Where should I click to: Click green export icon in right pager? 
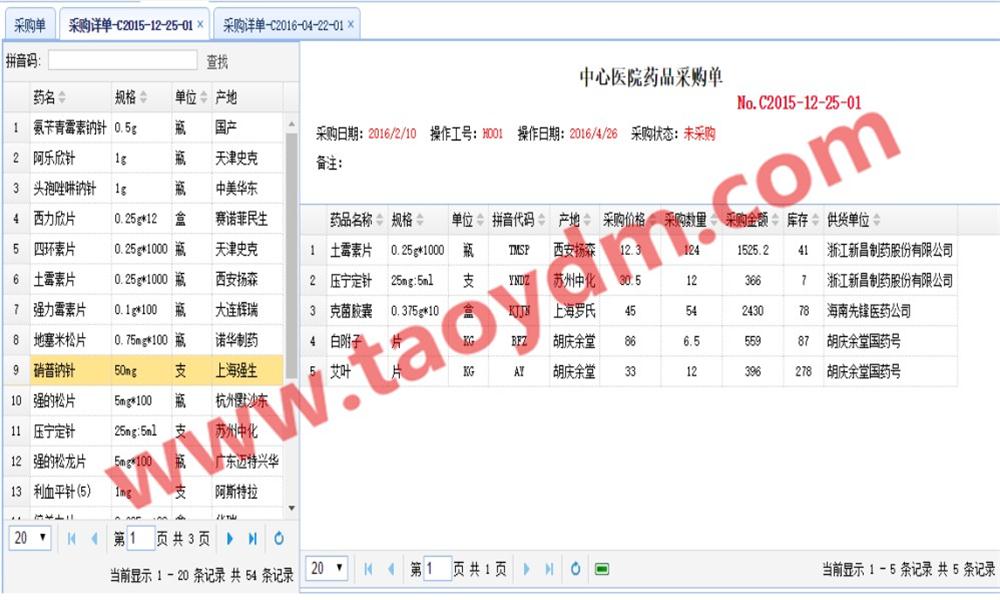pos(602,569)
